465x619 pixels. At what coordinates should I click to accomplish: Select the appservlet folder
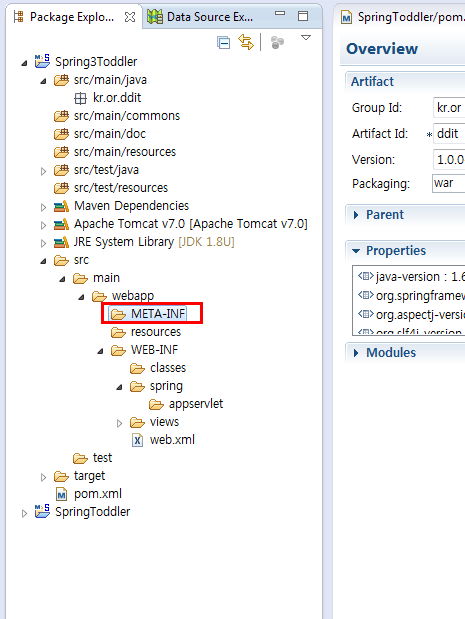pyautogui.click(x=186, y=404)
